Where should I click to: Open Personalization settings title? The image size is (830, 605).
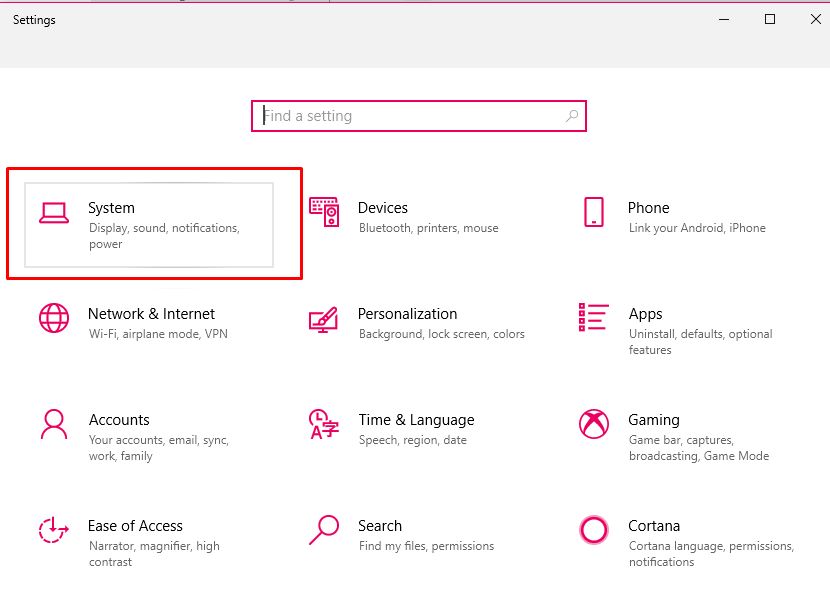408,313
